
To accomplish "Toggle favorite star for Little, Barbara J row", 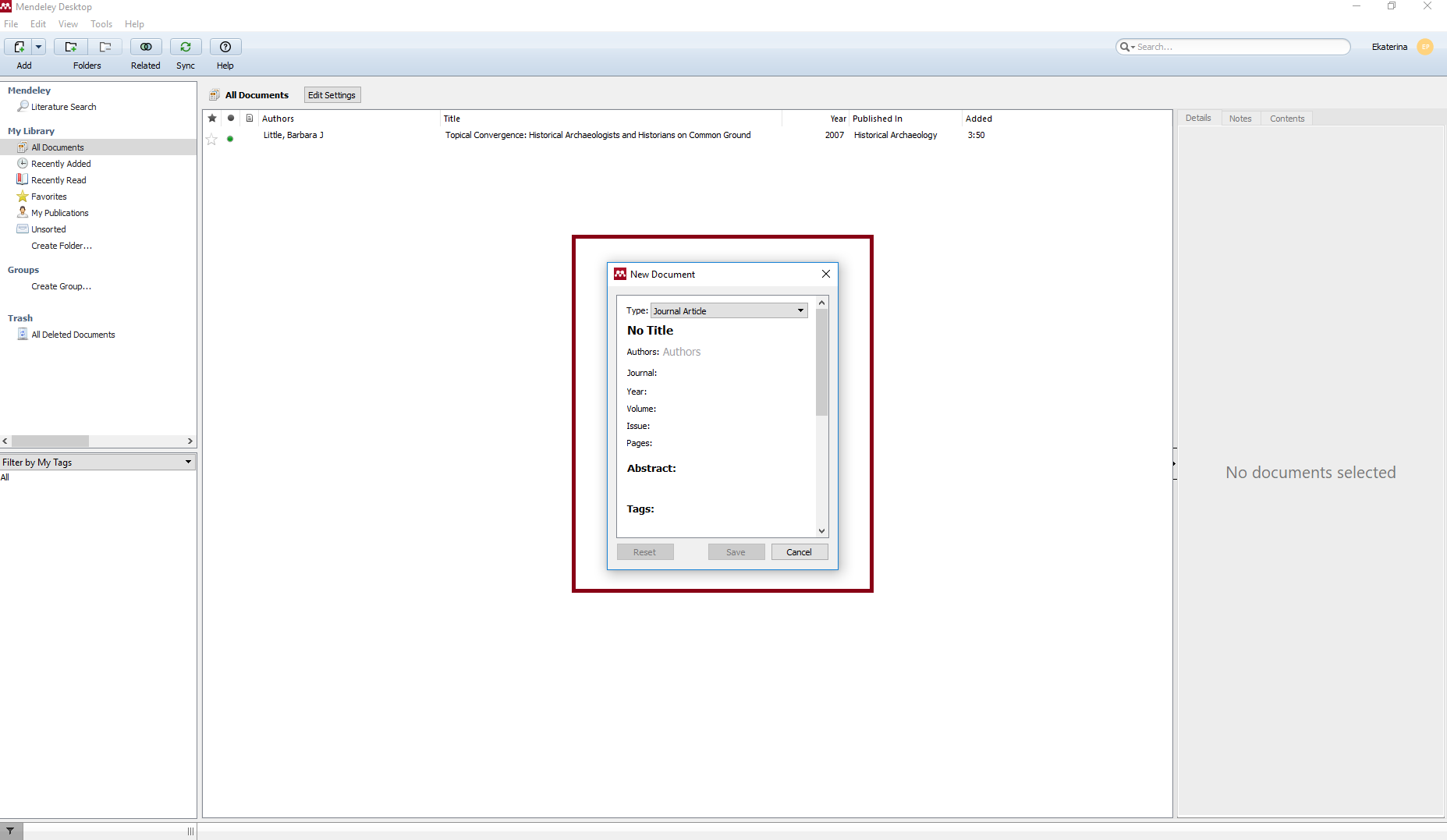I will 211,139.
